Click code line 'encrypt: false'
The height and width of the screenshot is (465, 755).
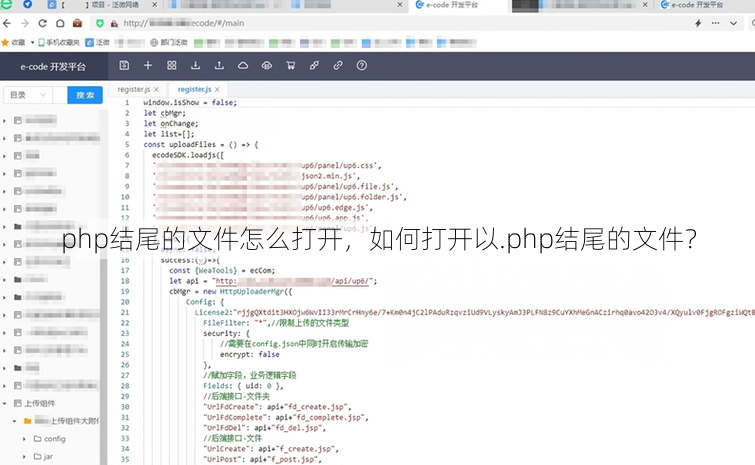250,354
